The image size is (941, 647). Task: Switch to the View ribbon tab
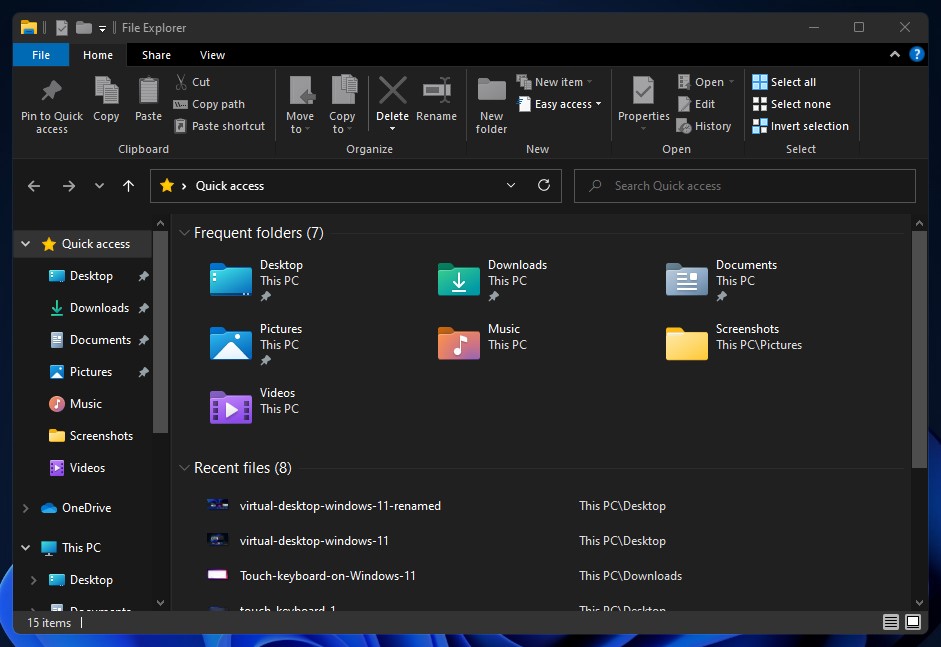(212, 55)
